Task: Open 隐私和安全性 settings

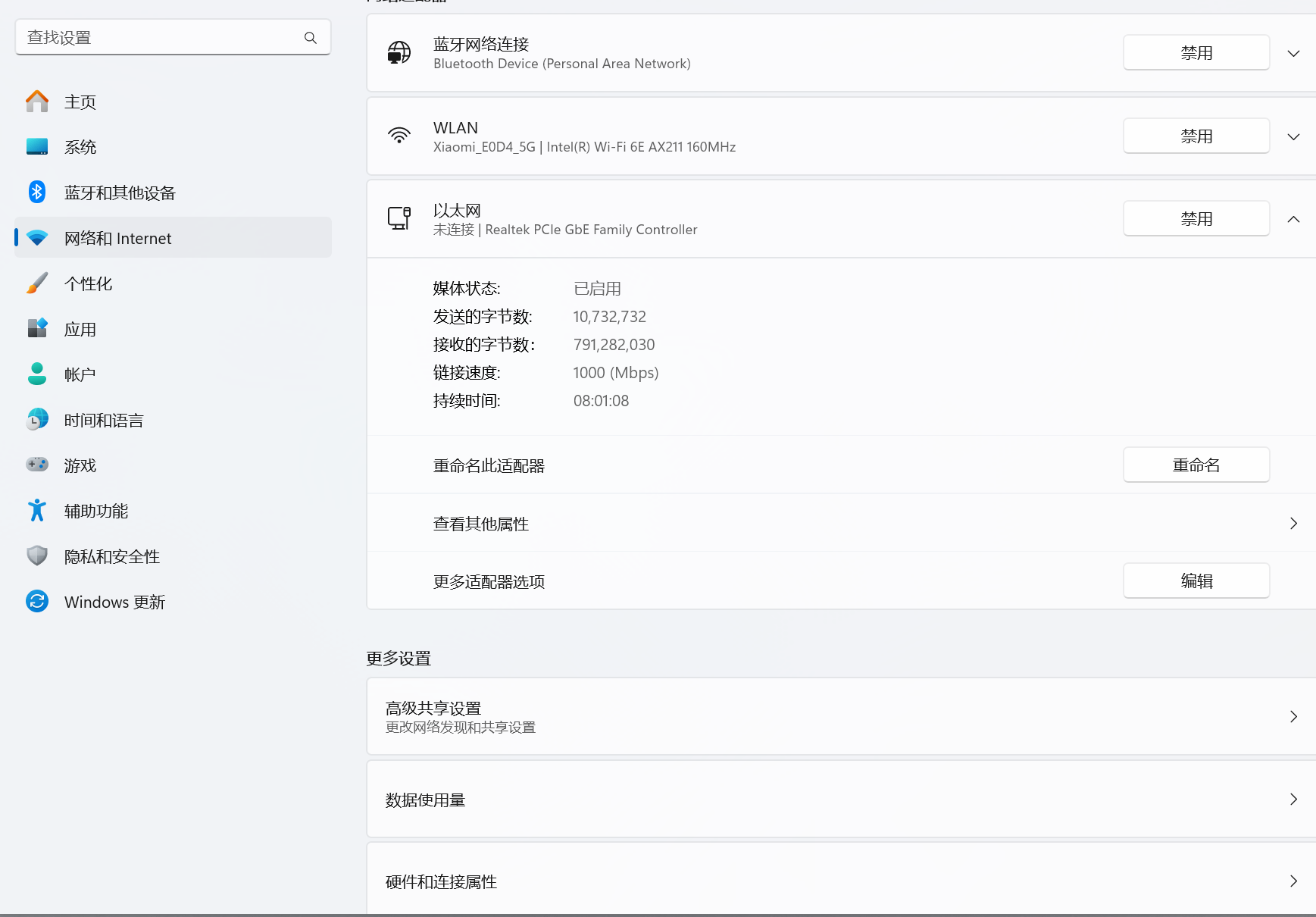Action: point(111,556)
